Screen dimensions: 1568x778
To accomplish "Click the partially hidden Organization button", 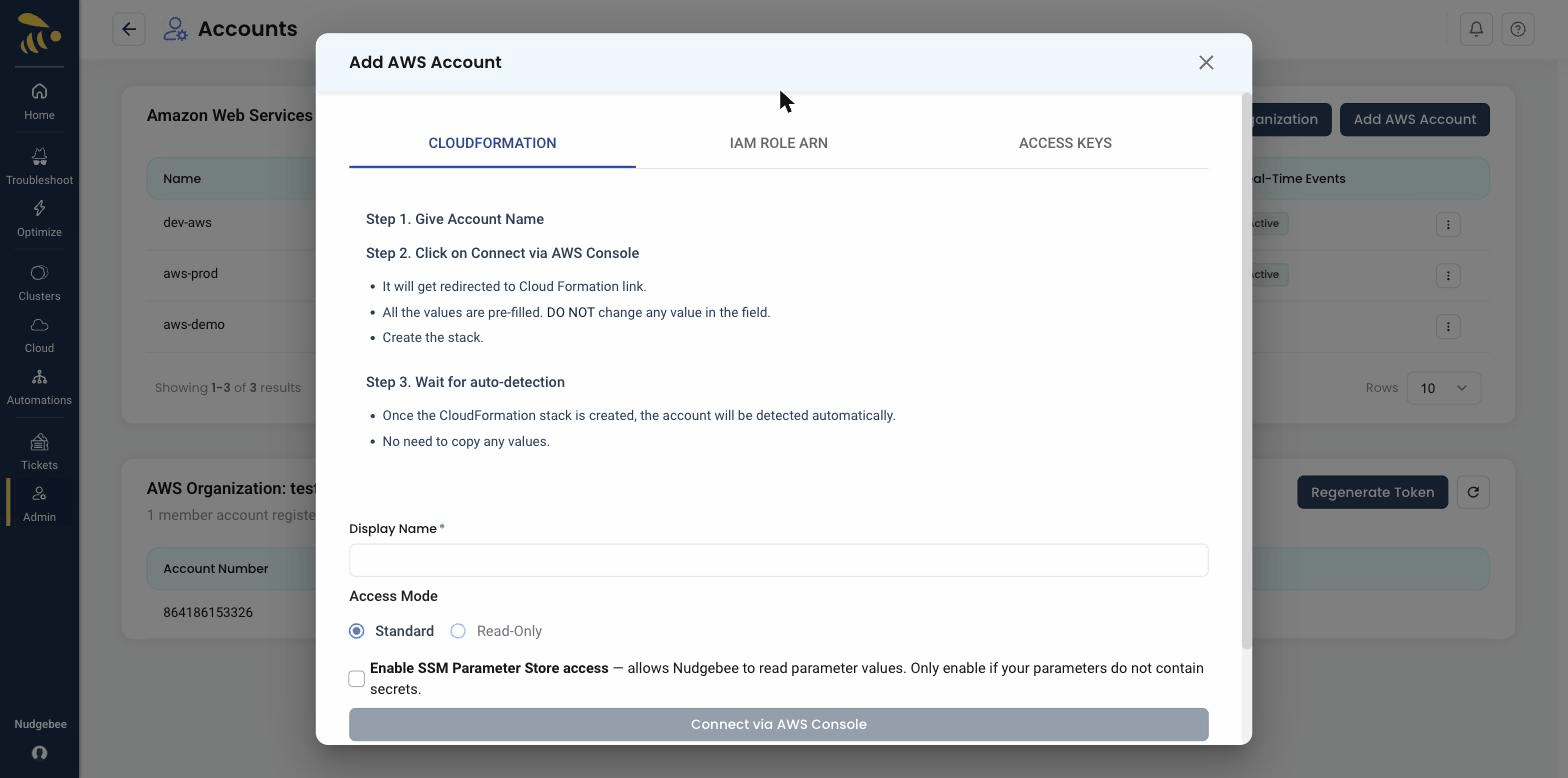I will 1291,119.
